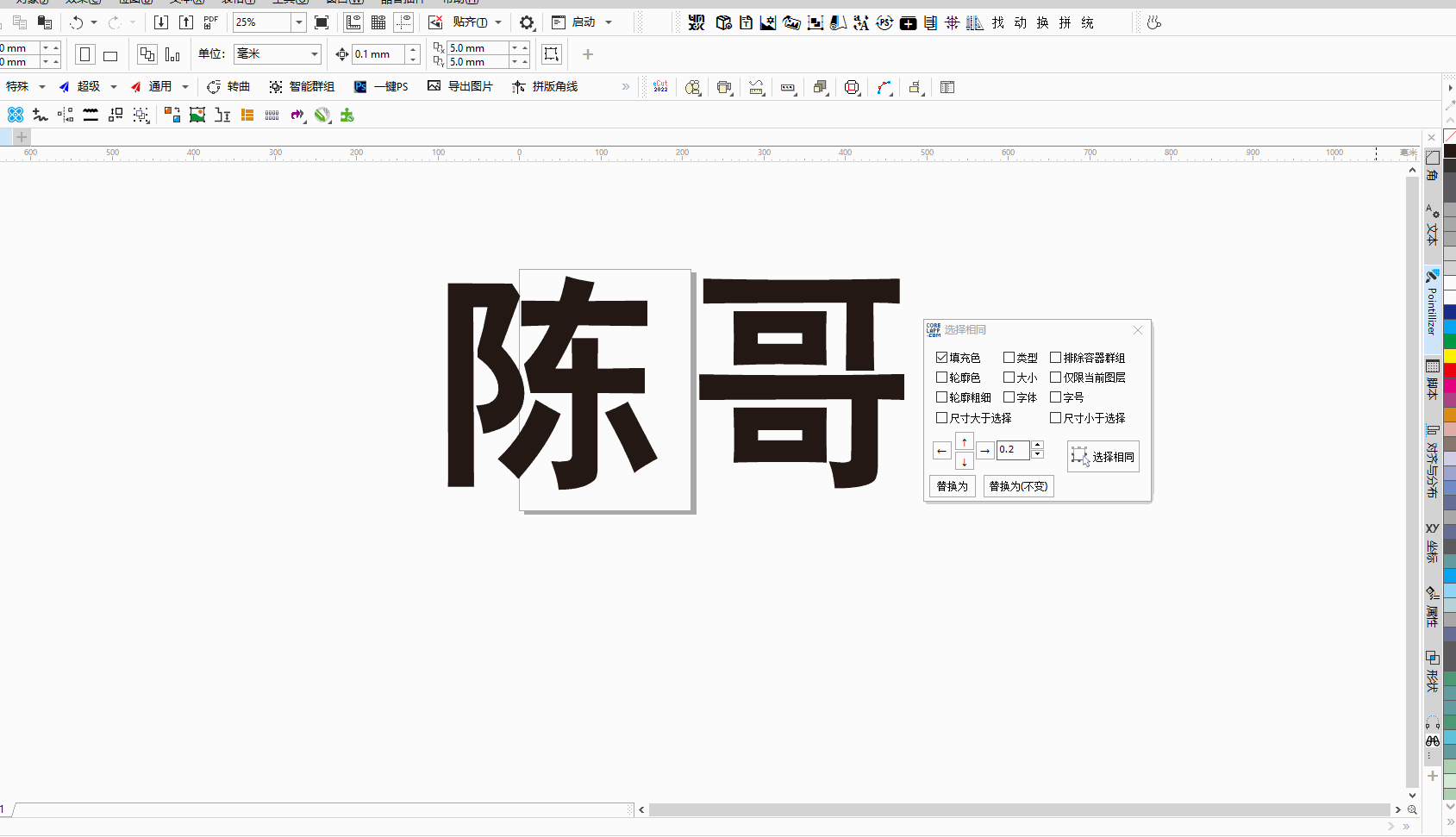Click the 0.2 value field in 选择相同 dialog

pyautogui.click(x=1013, y=449)
